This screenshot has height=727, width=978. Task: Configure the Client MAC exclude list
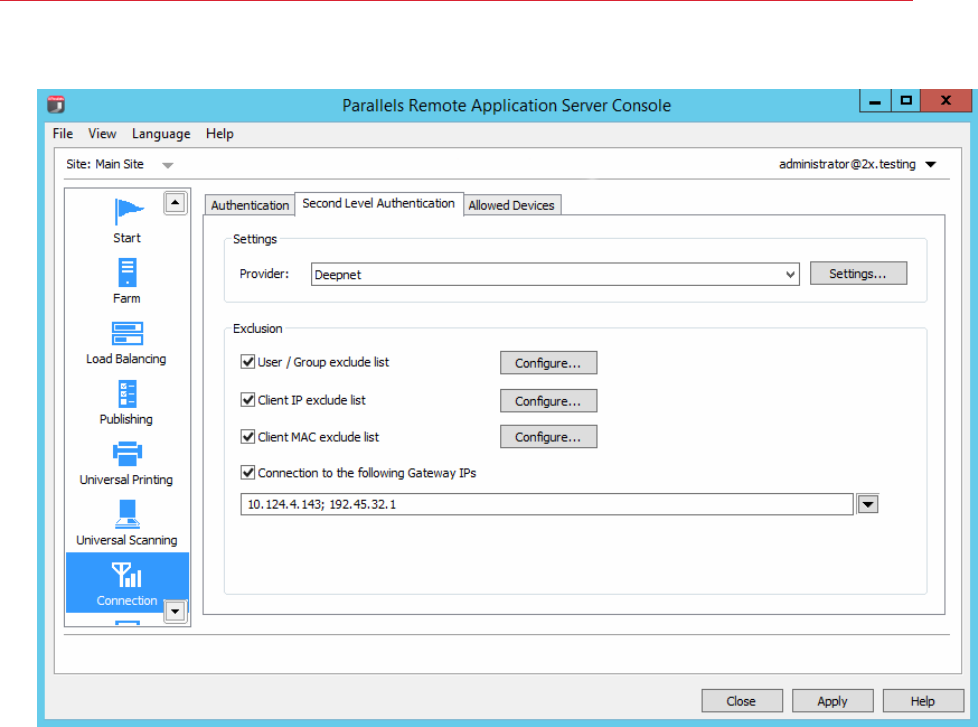pyautogui.click(x=548, y=437)
